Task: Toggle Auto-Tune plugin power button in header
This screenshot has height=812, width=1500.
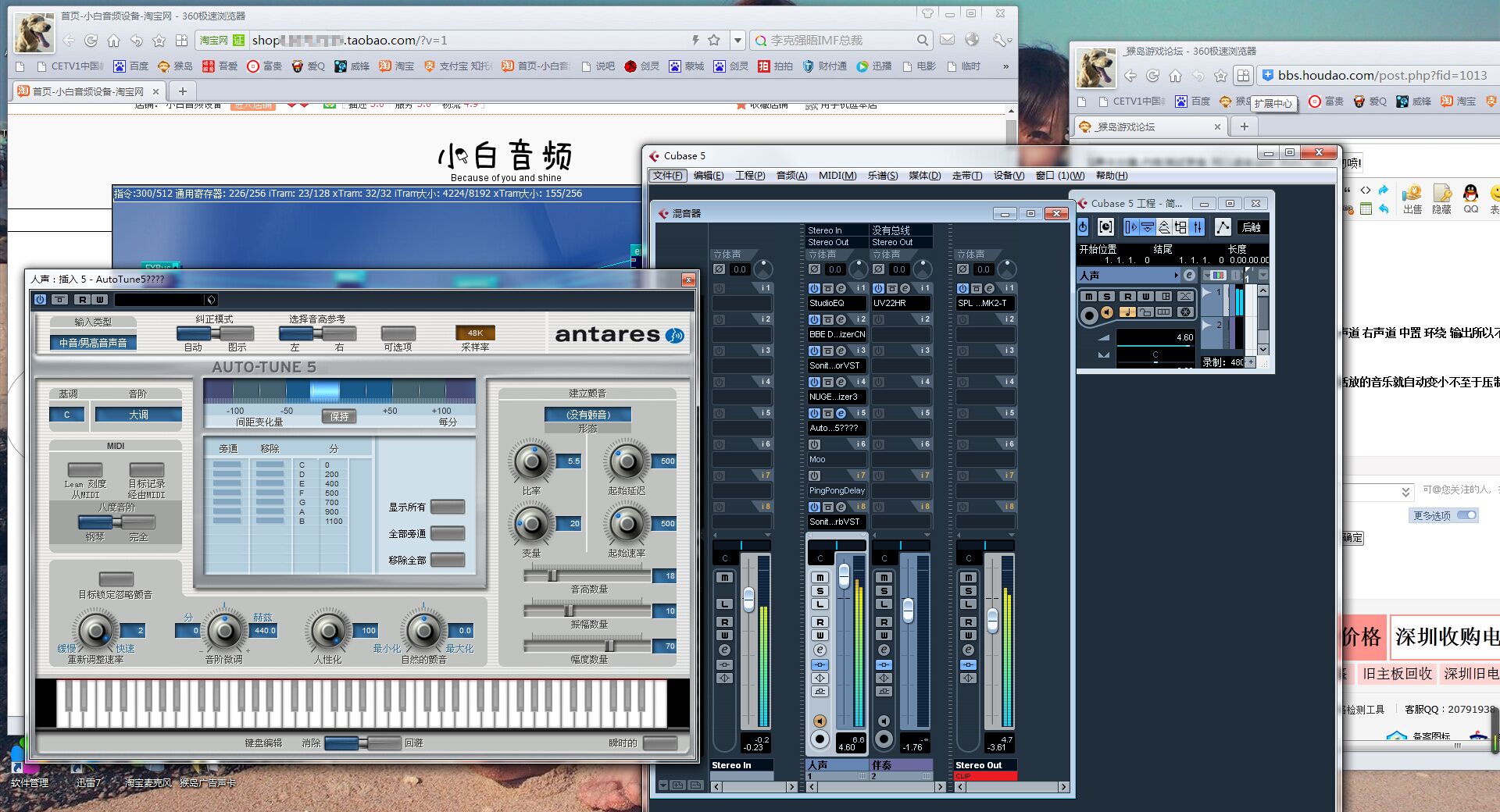Action: pos(41,300)
